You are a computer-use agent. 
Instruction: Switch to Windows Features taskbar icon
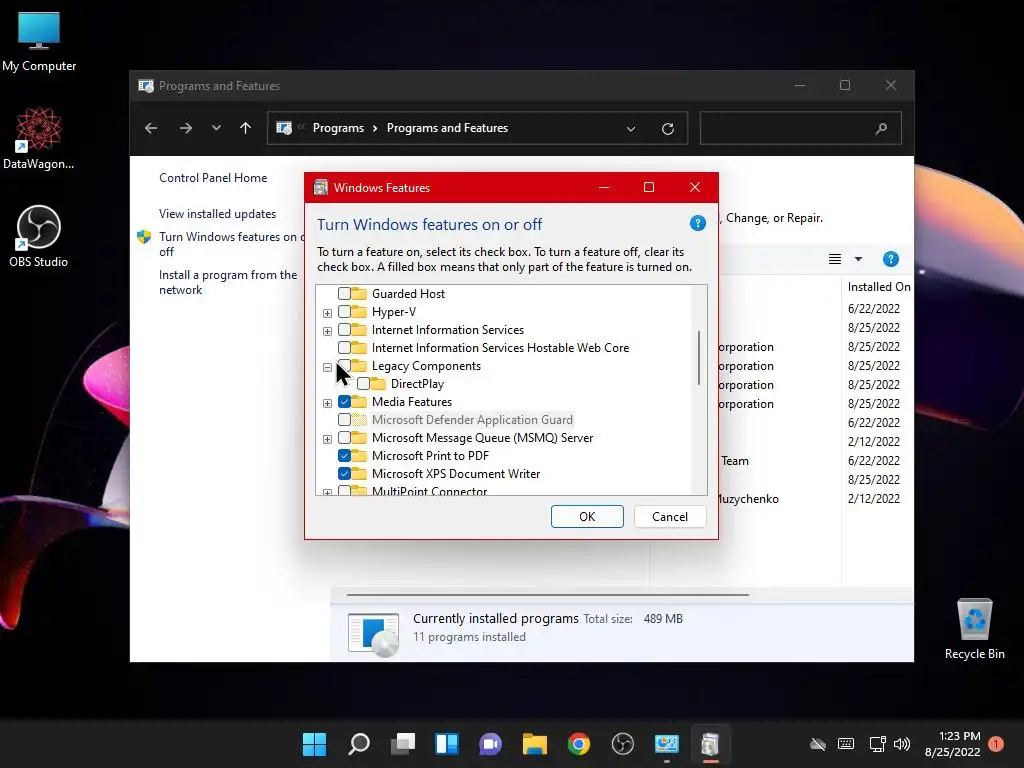[x=711, y=744]
